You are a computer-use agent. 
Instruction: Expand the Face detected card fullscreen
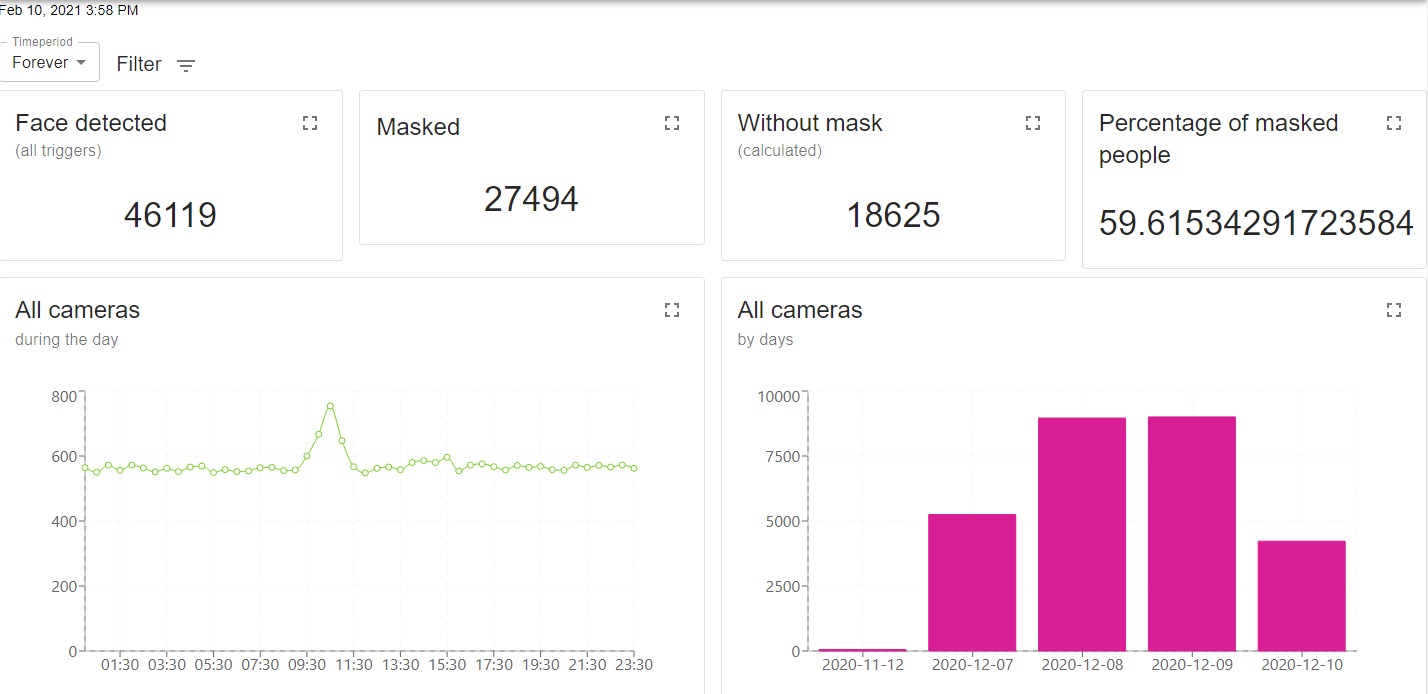coord(310,123)
